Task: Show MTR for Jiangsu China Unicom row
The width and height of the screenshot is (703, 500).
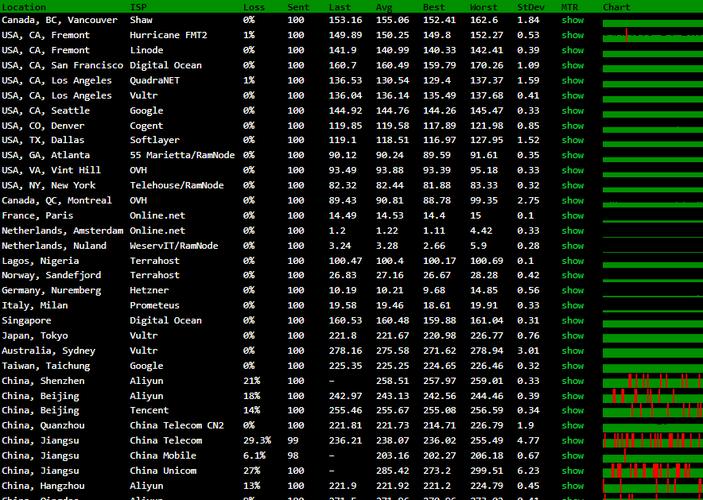Action: (x=573, y=471)
